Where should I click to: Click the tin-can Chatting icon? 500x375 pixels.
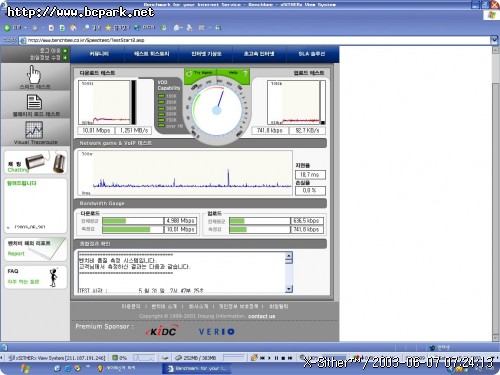coord(45,162)
